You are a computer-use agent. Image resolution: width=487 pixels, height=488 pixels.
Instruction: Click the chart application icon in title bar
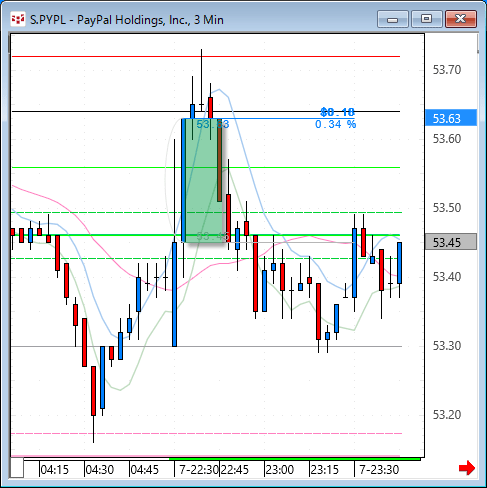coord(18,19)
